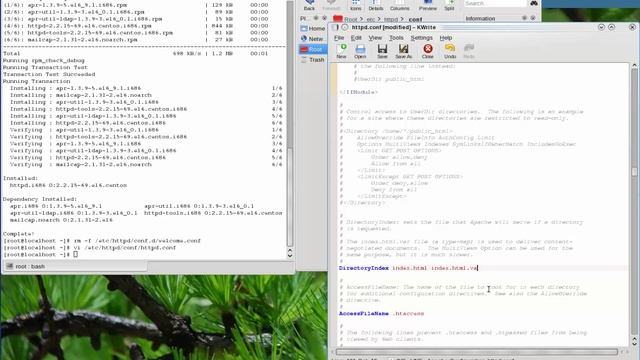Open Trash in Dolphin Places panel

pos(313,60)
